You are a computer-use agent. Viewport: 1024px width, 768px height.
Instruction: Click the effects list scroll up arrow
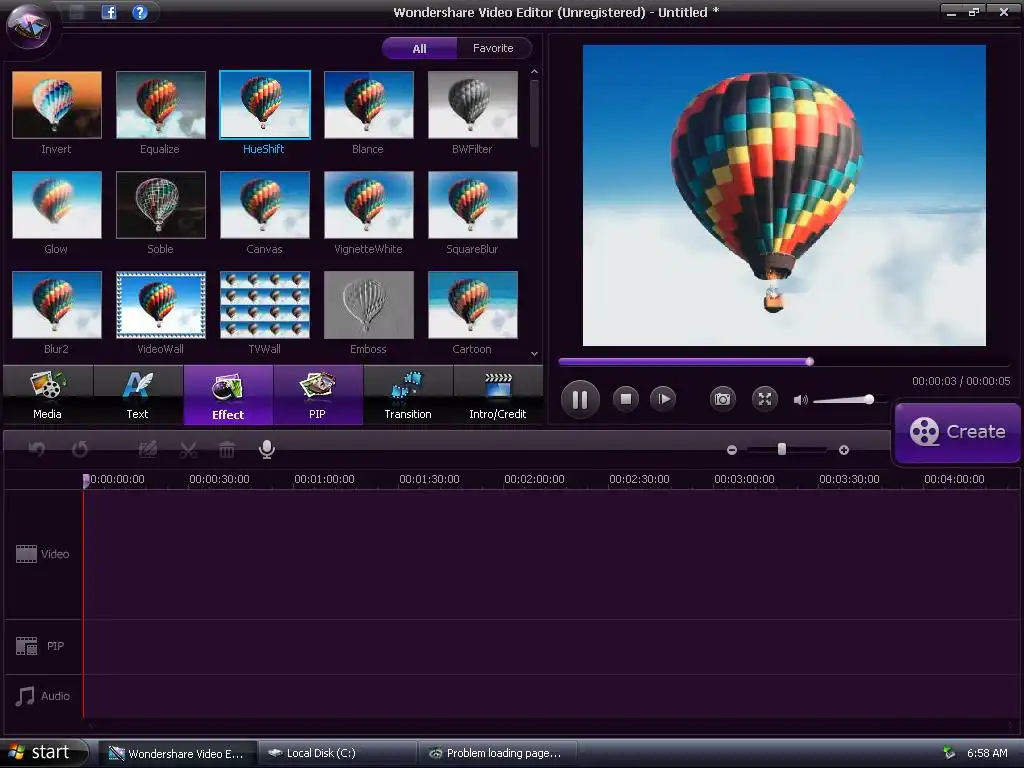534,72
